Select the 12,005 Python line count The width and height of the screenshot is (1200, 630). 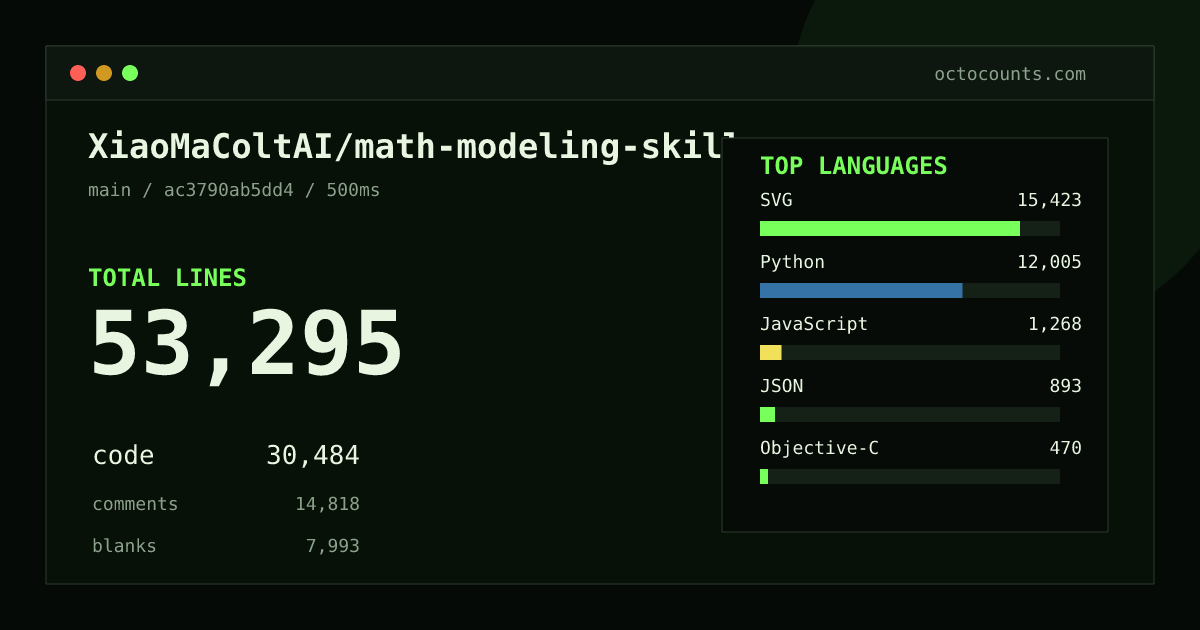pos(1049,262)
